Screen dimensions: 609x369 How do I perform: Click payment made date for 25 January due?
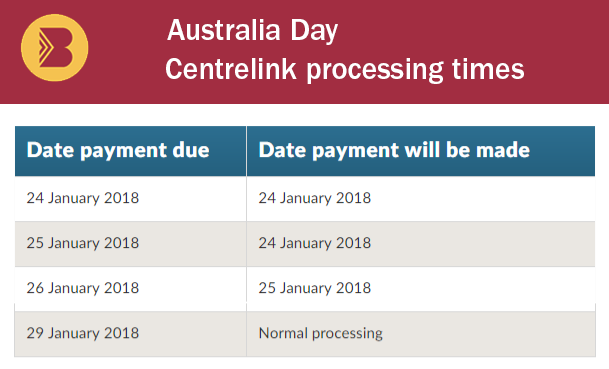[421, 244]
